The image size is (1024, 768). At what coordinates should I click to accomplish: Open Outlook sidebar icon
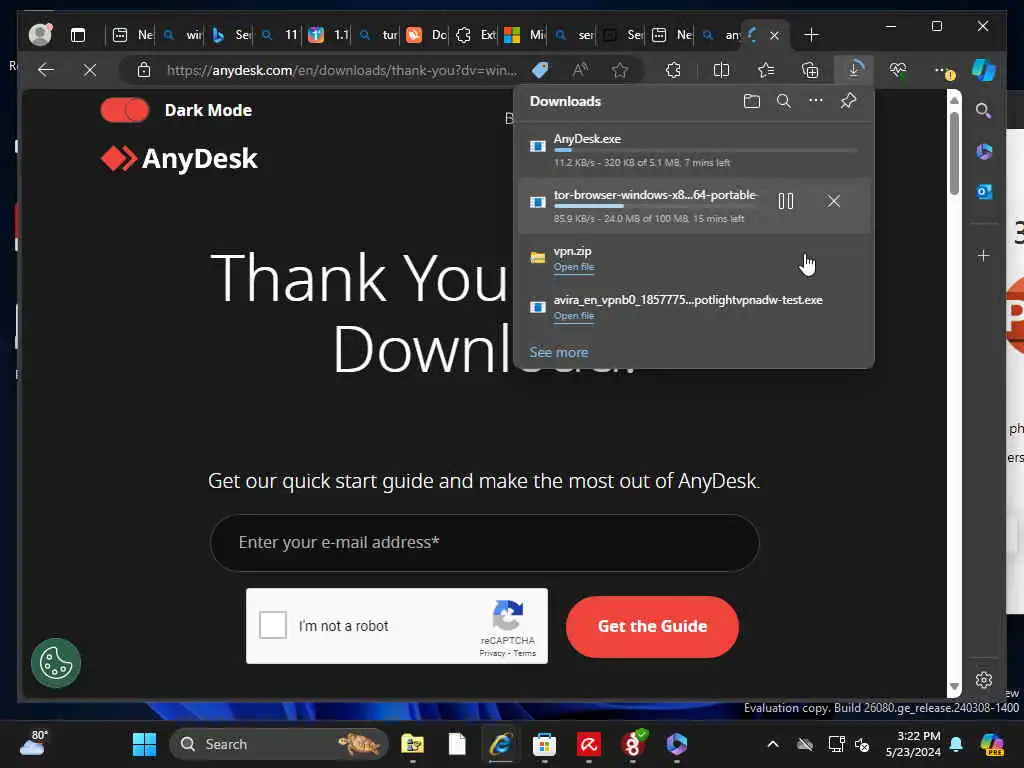coord(984,191)
